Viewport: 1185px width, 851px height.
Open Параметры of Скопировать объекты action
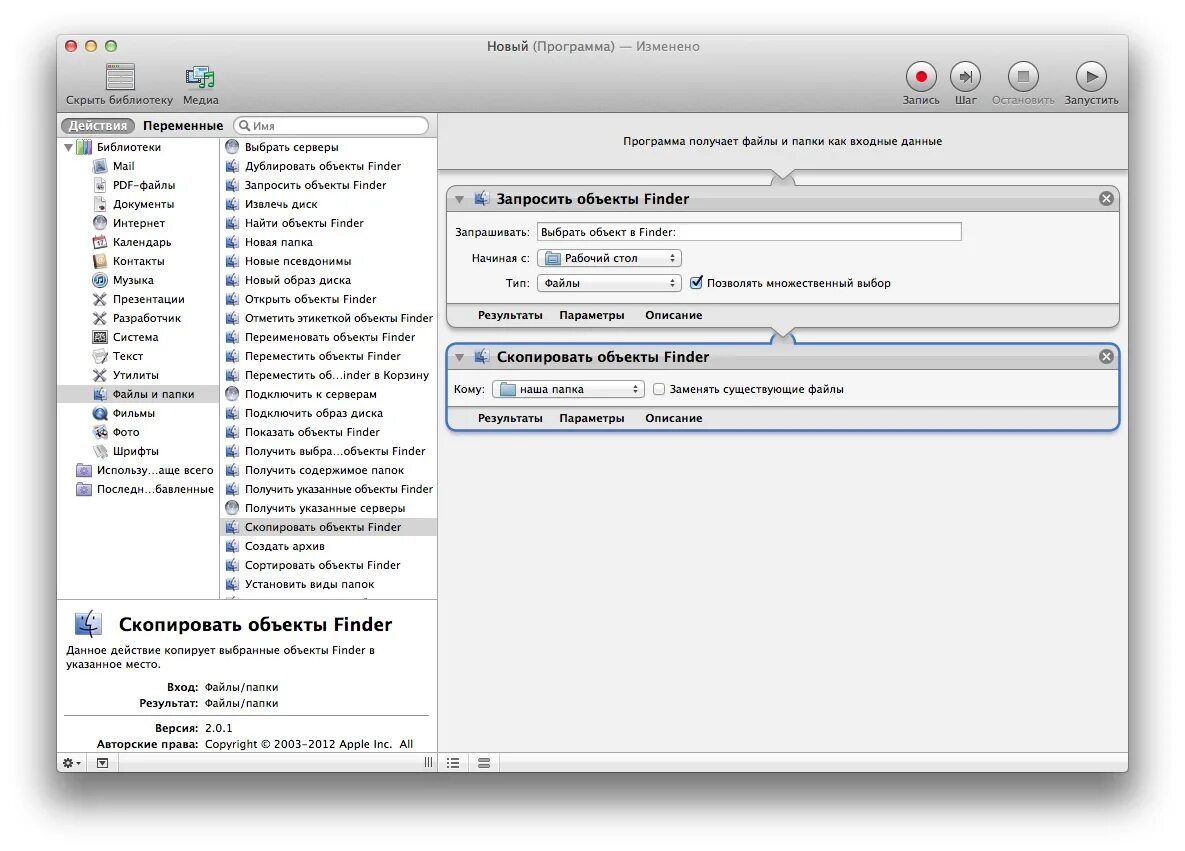592,418
